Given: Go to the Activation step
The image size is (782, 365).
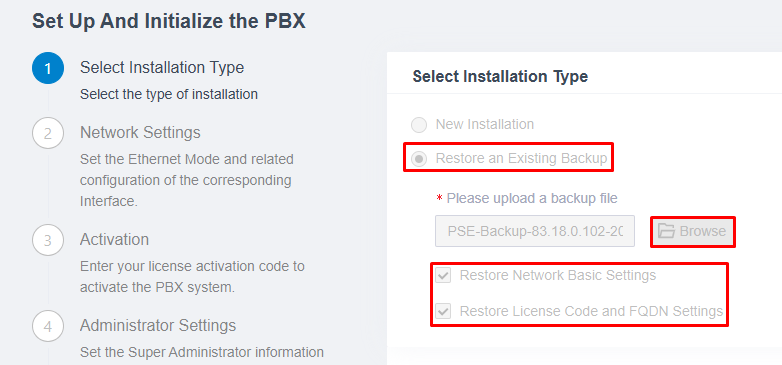Looking at the screenshot, I should (x=114, y=239).
